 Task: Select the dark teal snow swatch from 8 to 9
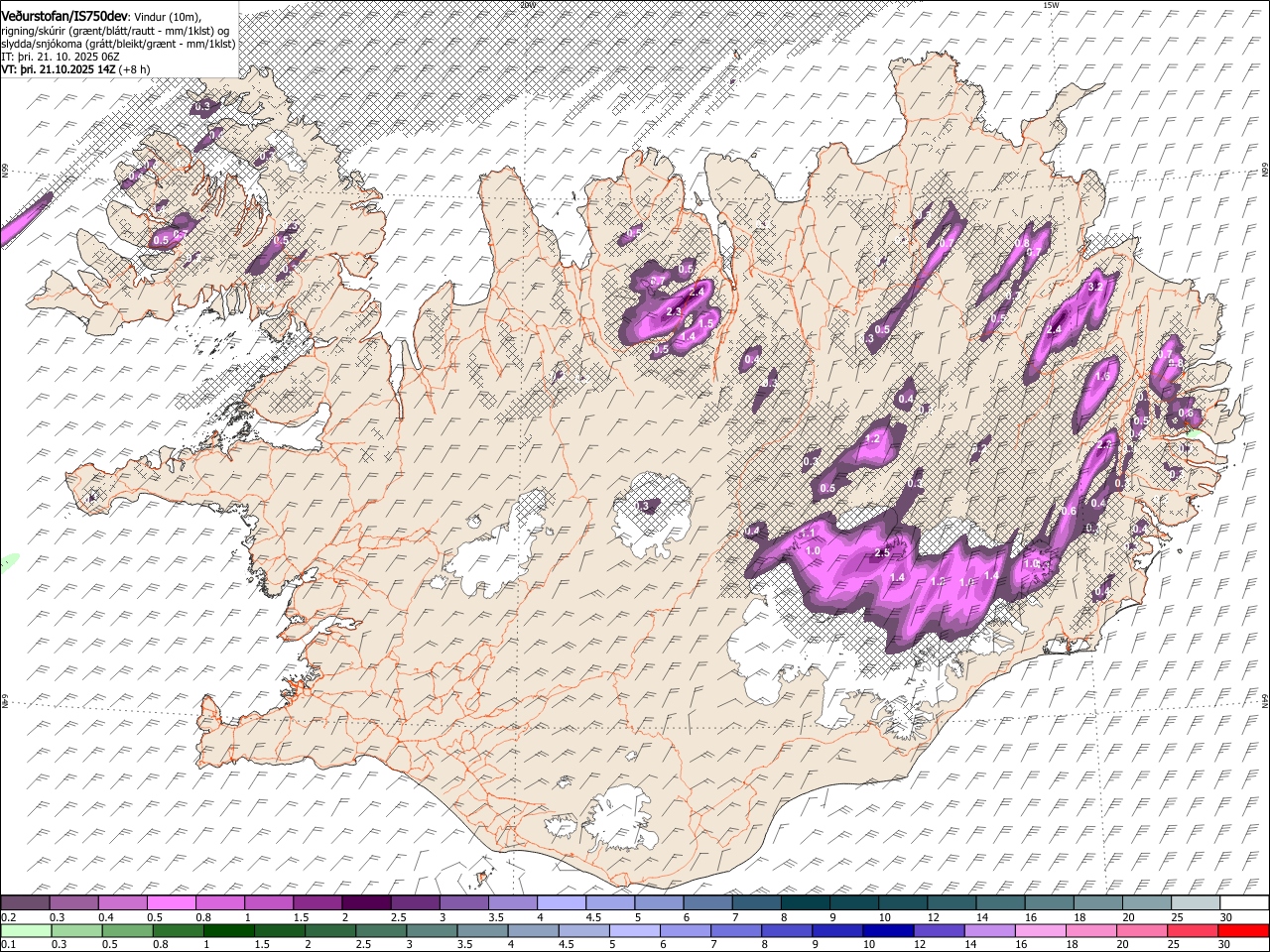[x=805, y=902]
